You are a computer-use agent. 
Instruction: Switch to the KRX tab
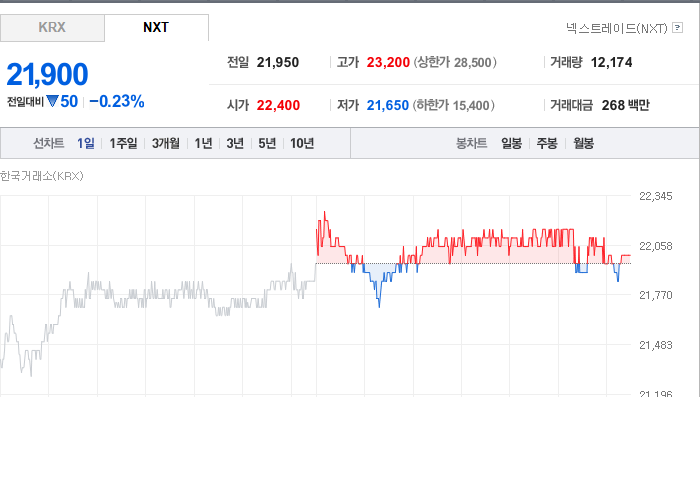pos(52,28)
